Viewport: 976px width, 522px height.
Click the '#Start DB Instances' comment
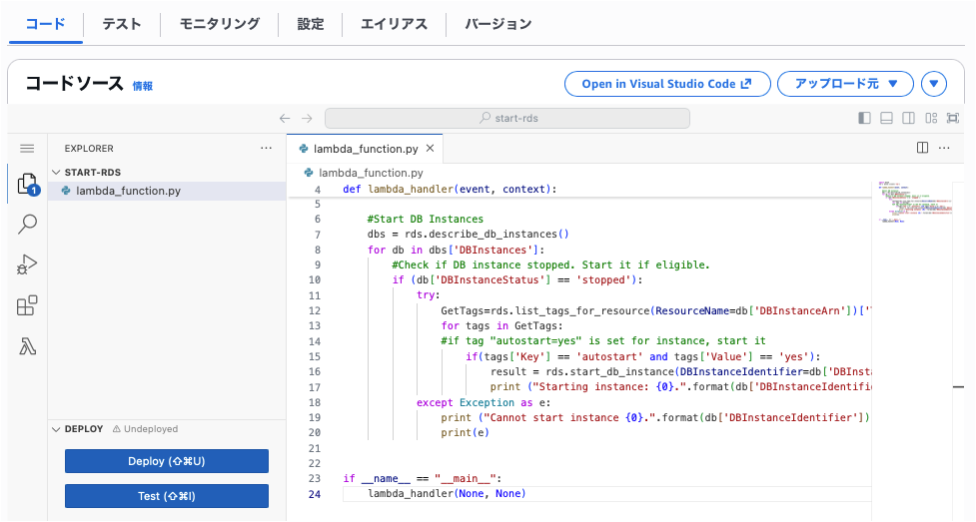425,219
